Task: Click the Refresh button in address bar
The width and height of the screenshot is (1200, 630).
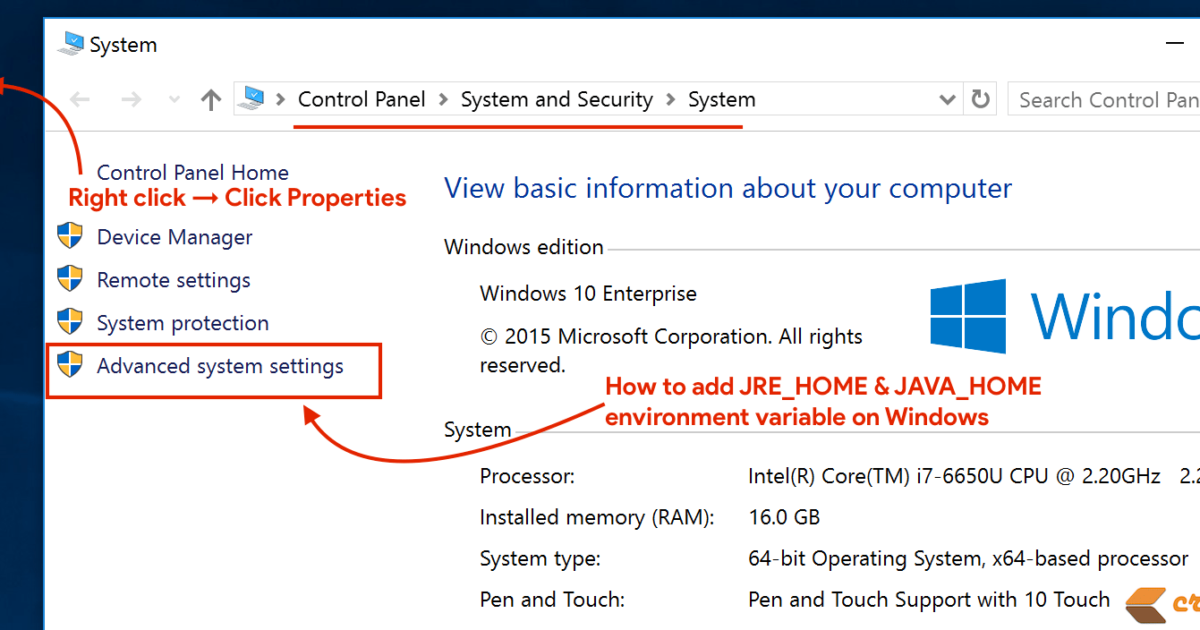Action: [x=981, y=100]
